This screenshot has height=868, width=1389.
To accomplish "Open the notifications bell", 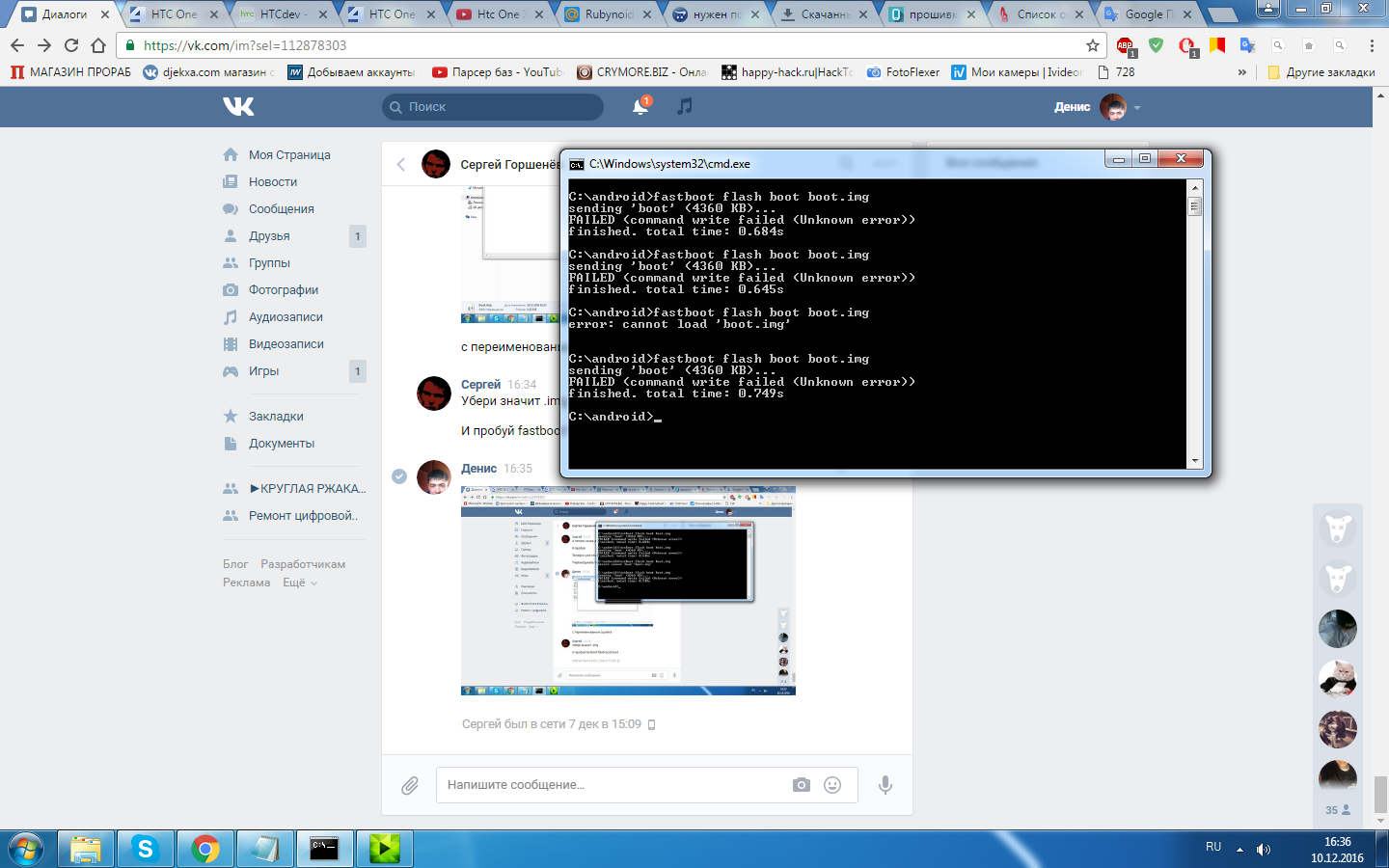I will 640,107.
